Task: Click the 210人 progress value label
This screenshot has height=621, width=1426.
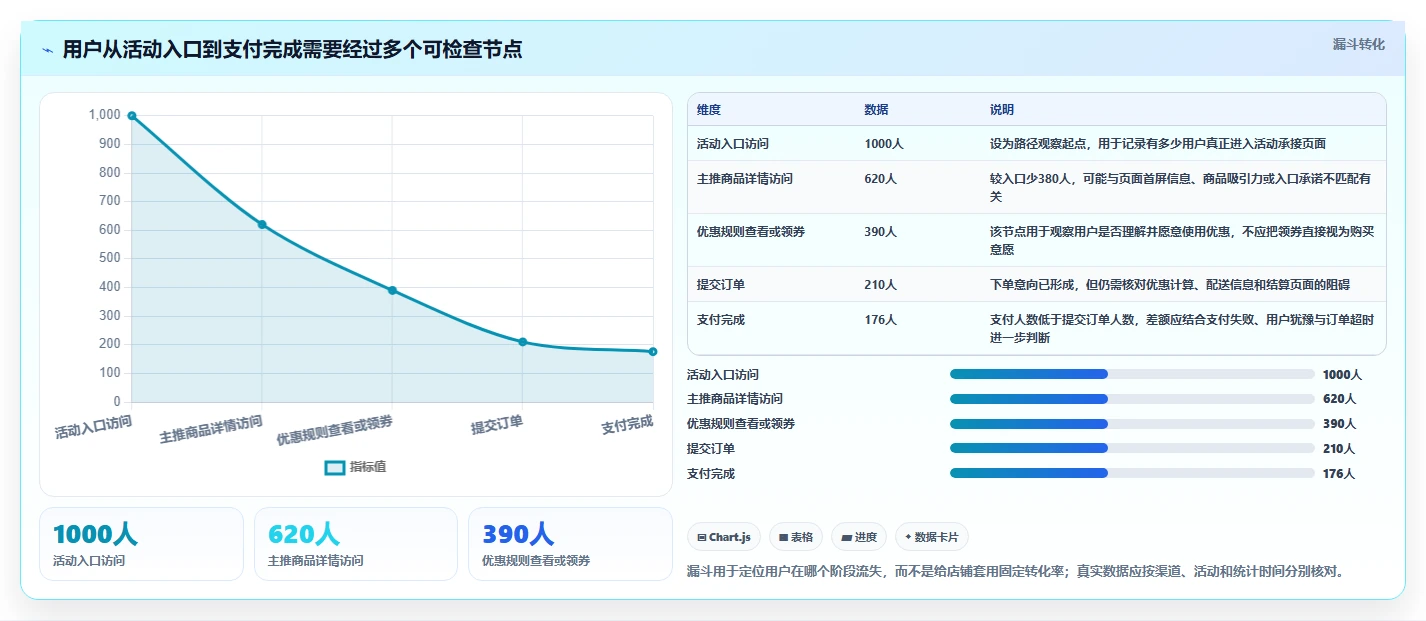Action: (x=1339, y=449)
